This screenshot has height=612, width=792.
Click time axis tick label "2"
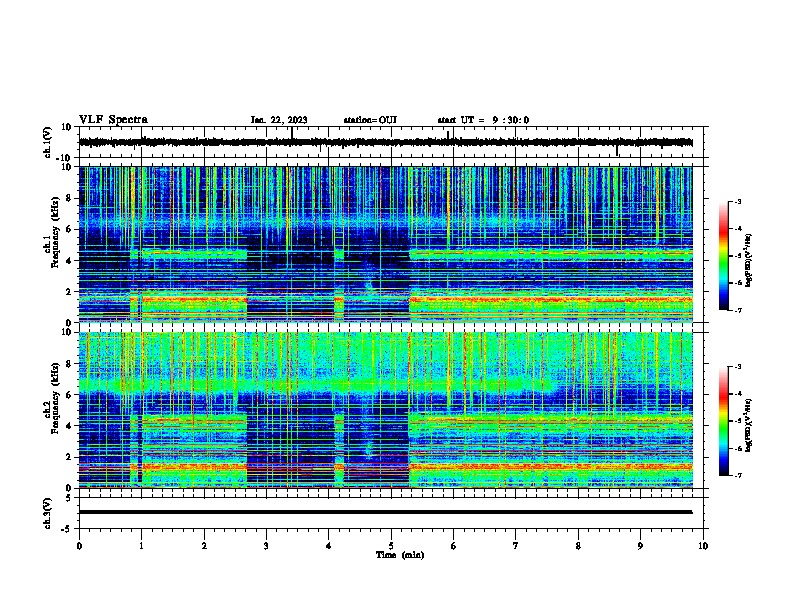(x=204, y=546)
